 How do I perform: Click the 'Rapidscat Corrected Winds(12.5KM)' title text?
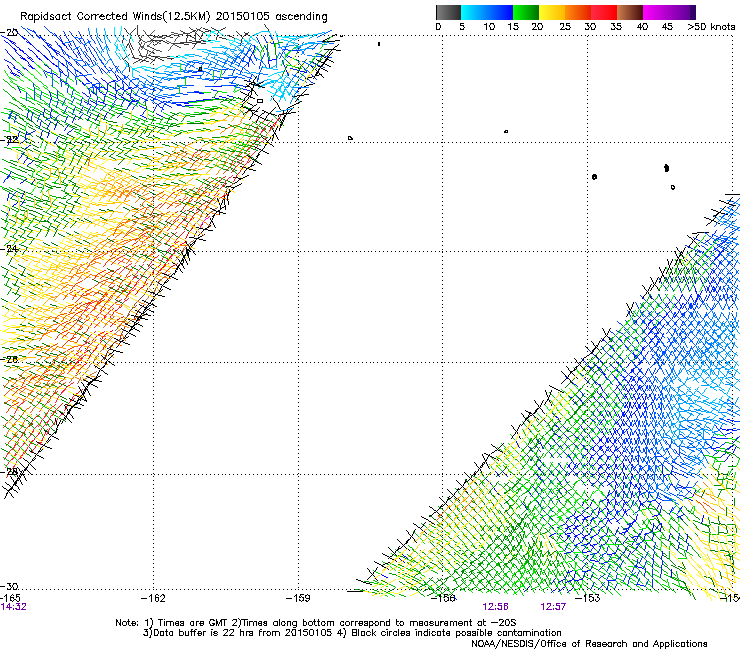coord(115,17)
